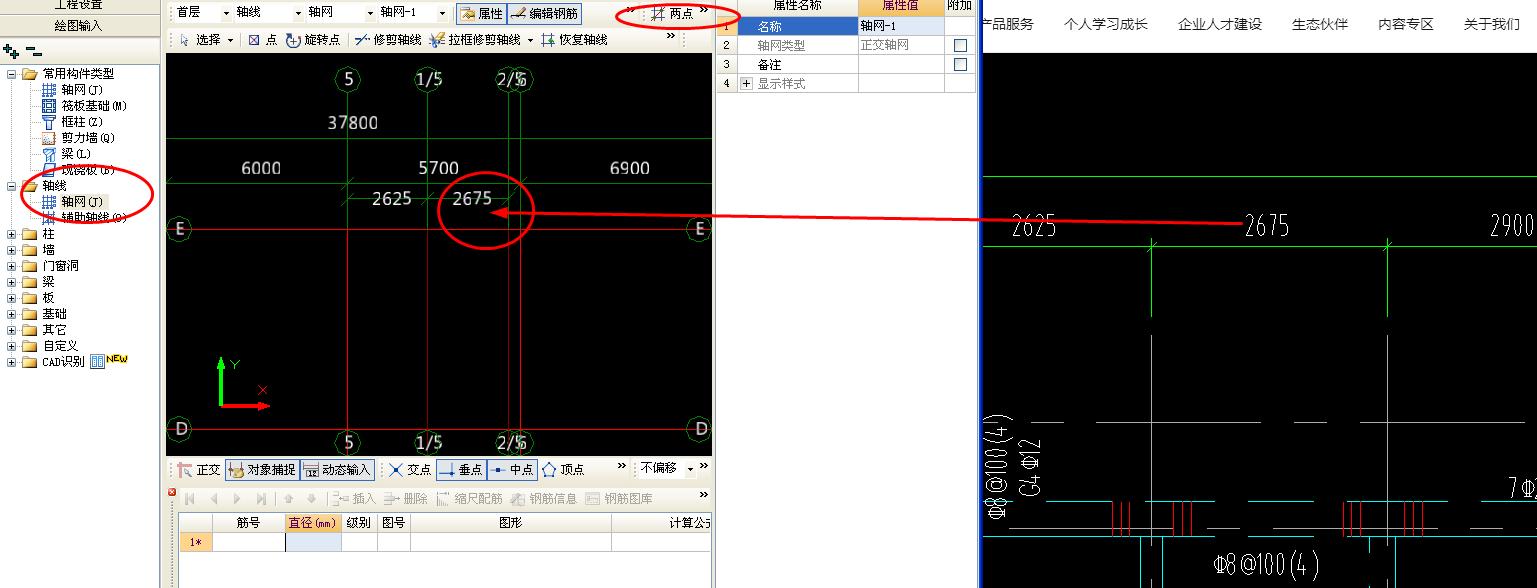Go to last record navigation arrow

pos(261,498)
